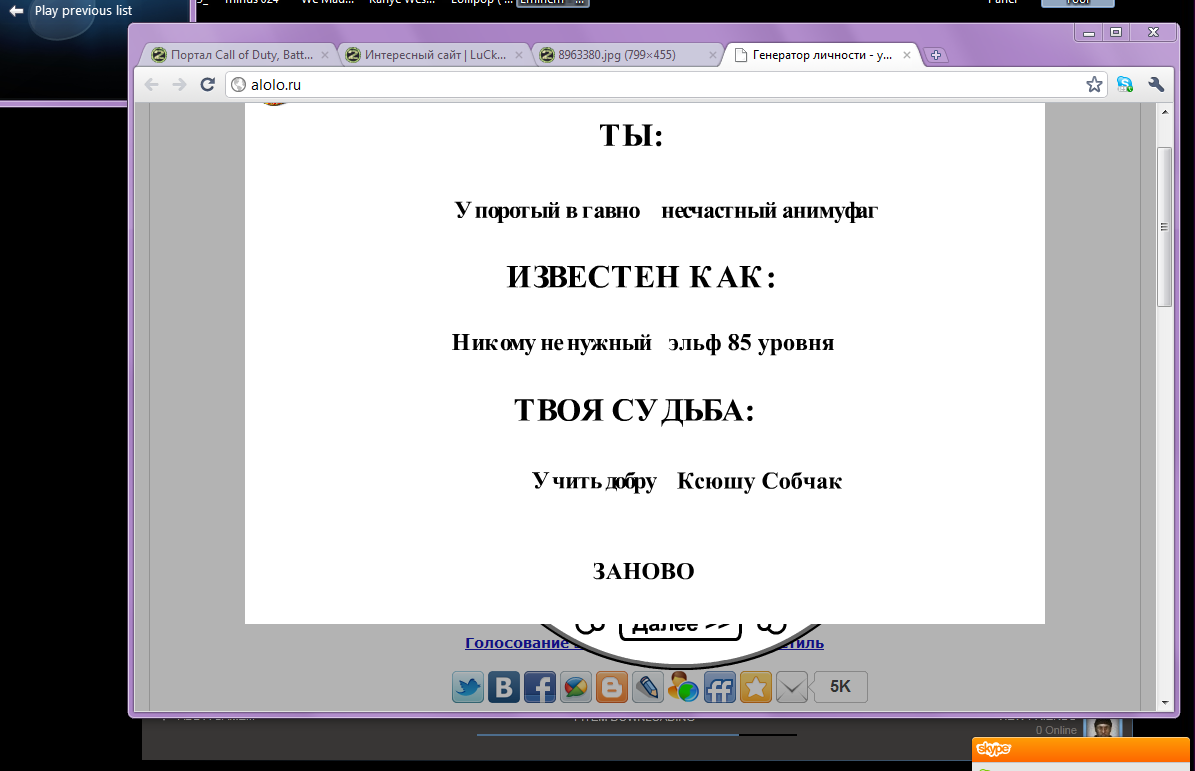Share the page on Blogger

point(611,687)
